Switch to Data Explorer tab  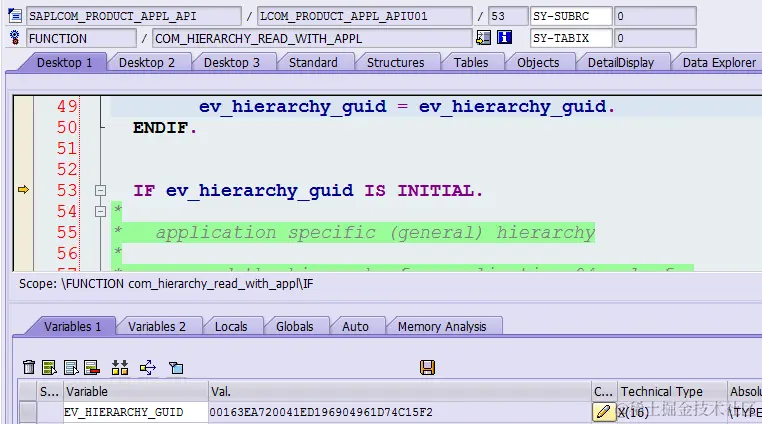[x=719, y=63]
